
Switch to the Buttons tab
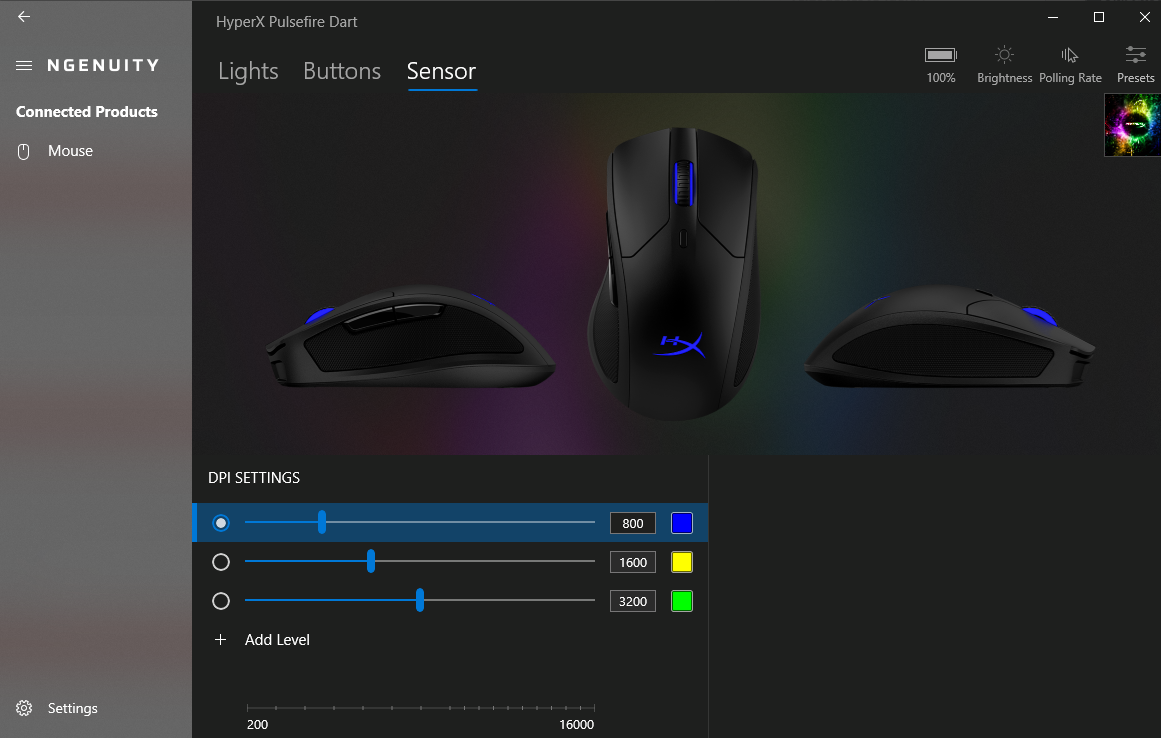(x=342, y=71)
